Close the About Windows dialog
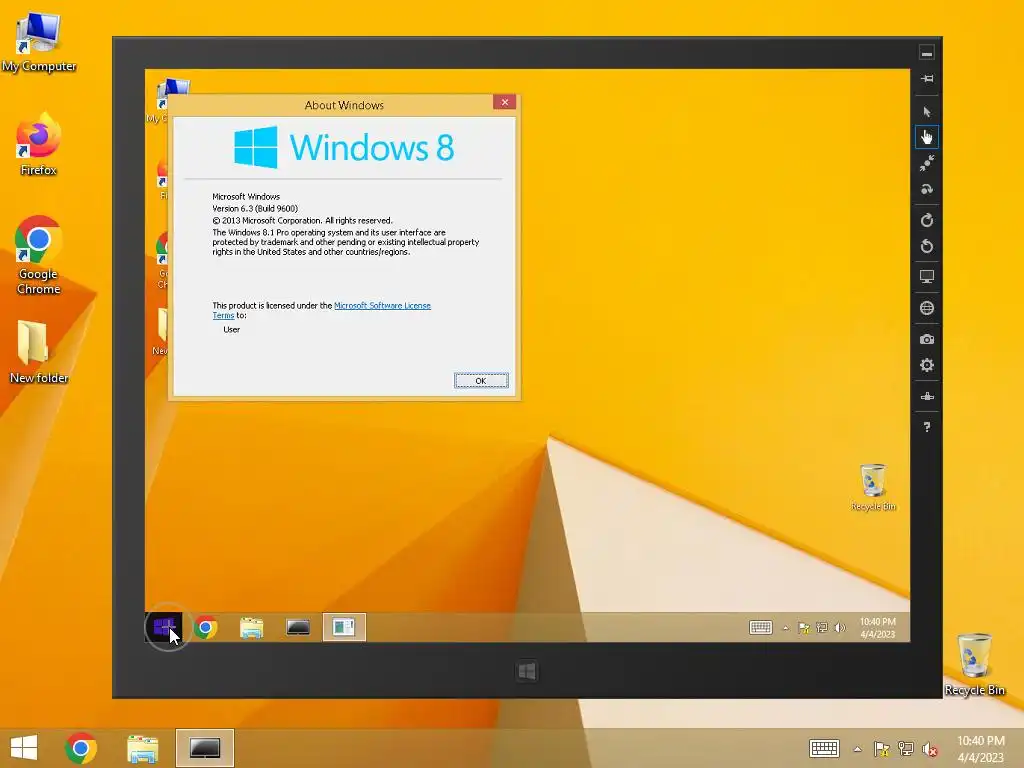The image size is (1024, 768). pos(504,102)
